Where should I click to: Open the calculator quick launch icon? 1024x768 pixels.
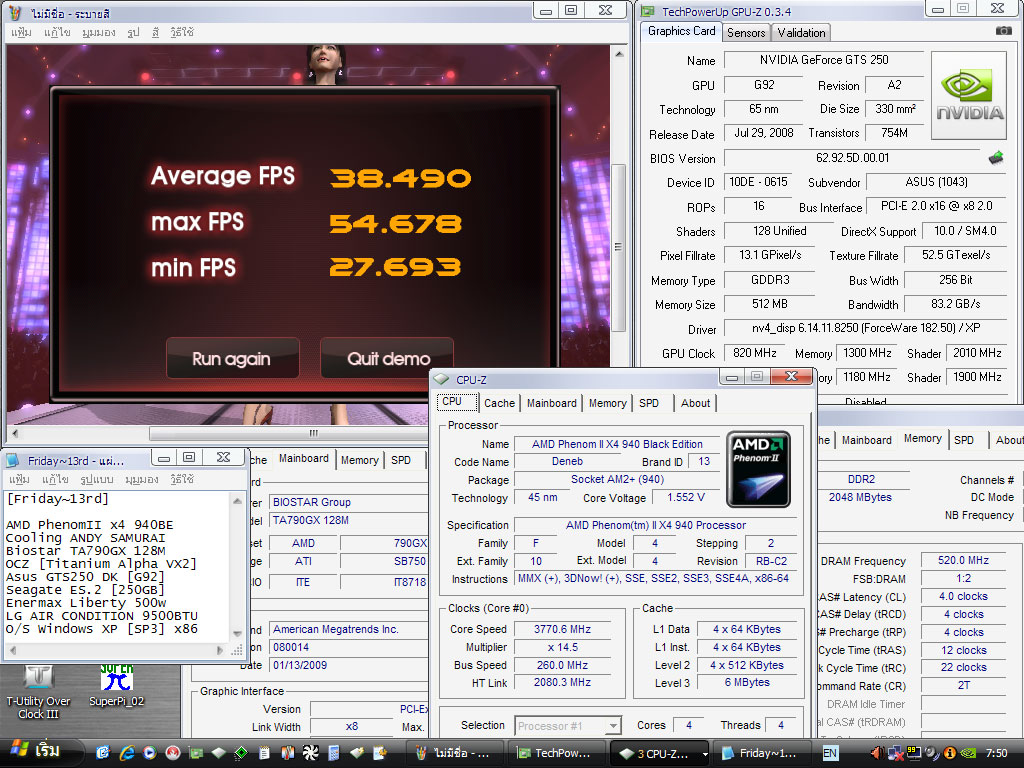pyautogui.click(x=334, y=753)
